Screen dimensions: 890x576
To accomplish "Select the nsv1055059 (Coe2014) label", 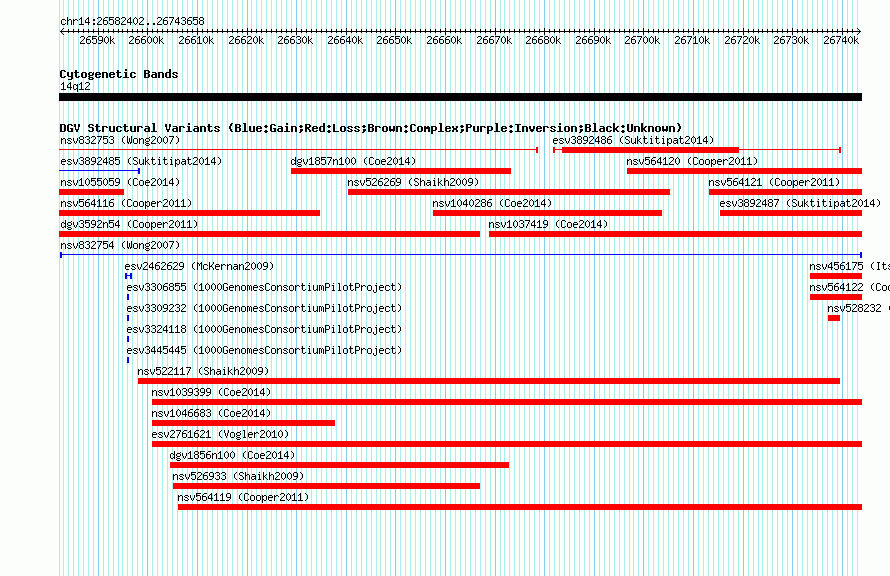I will coord(120,182).
